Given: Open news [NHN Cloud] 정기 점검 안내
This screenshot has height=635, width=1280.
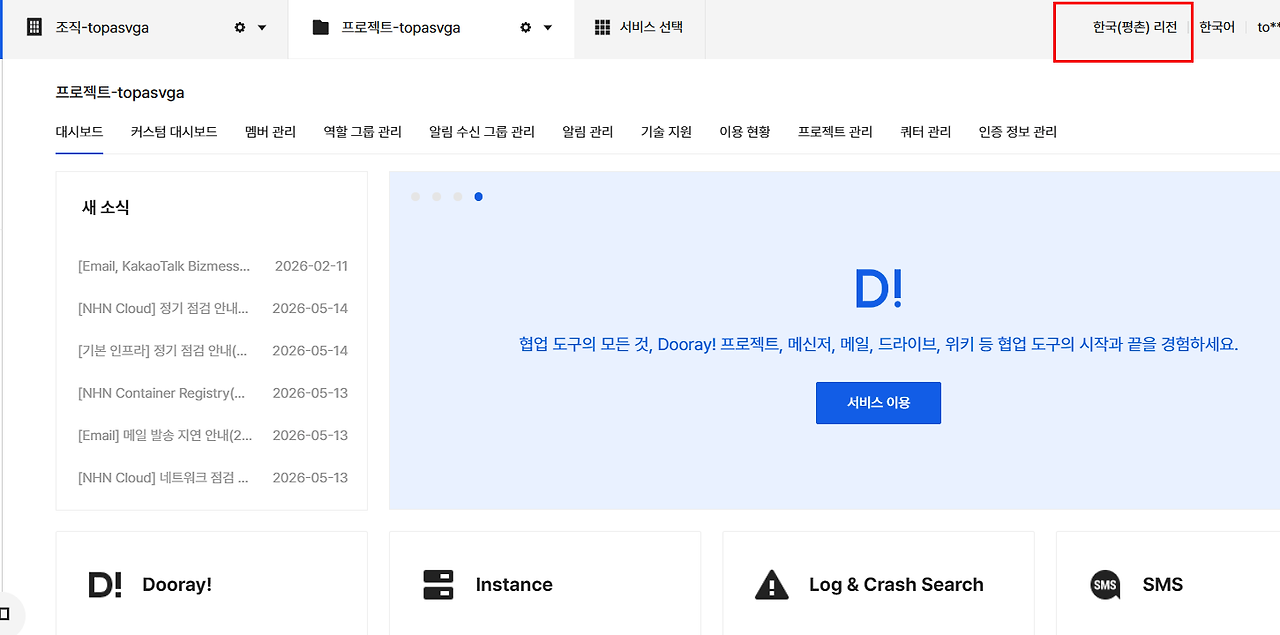Looking at the screenshot, I should (163, 308).
